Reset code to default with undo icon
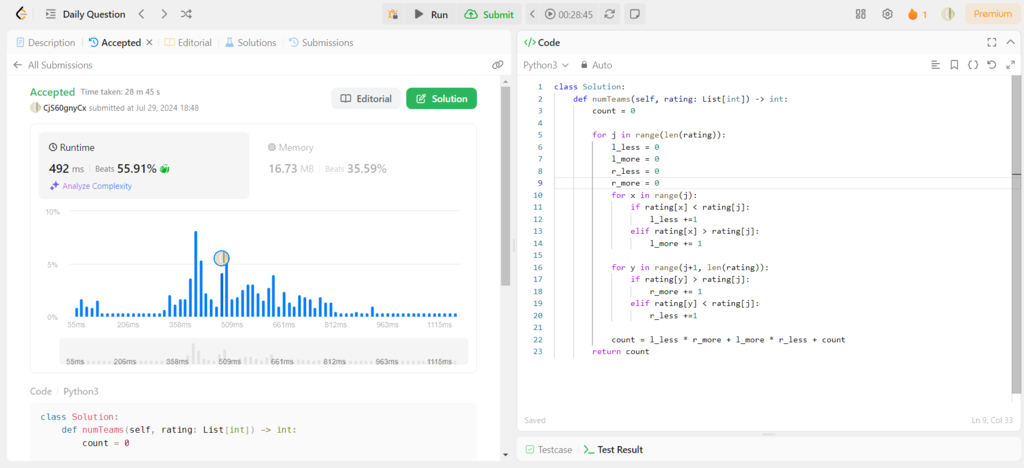The image size is (1024, 468). click(x=992, y=65)
